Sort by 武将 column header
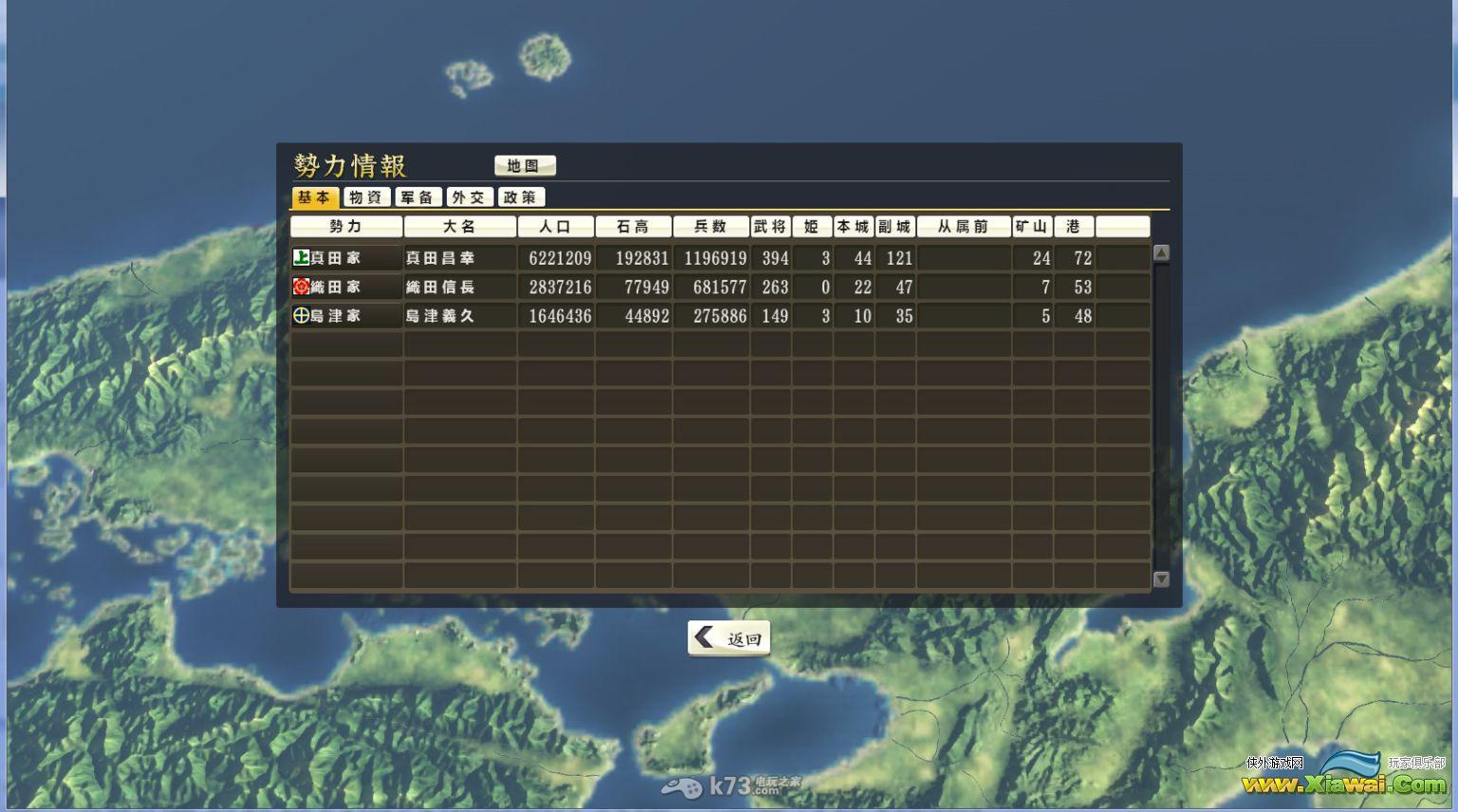1458x812 pixels. pos(770,227)
